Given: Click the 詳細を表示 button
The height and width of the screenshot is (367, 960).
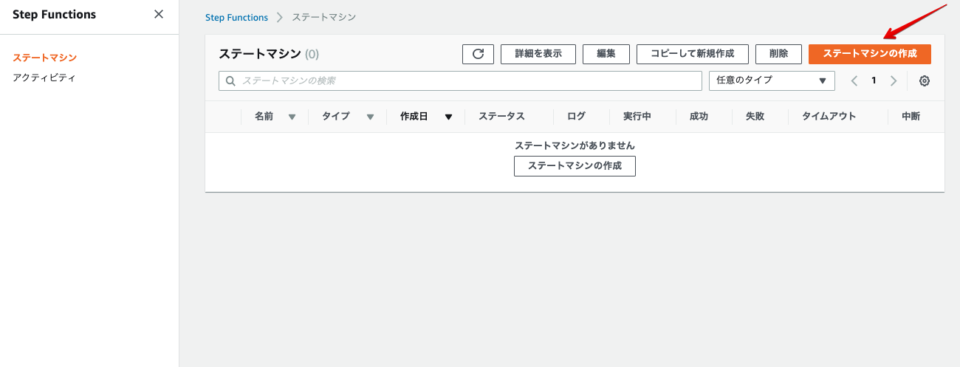Looking at the screenshot, I should tap(538, 54).
